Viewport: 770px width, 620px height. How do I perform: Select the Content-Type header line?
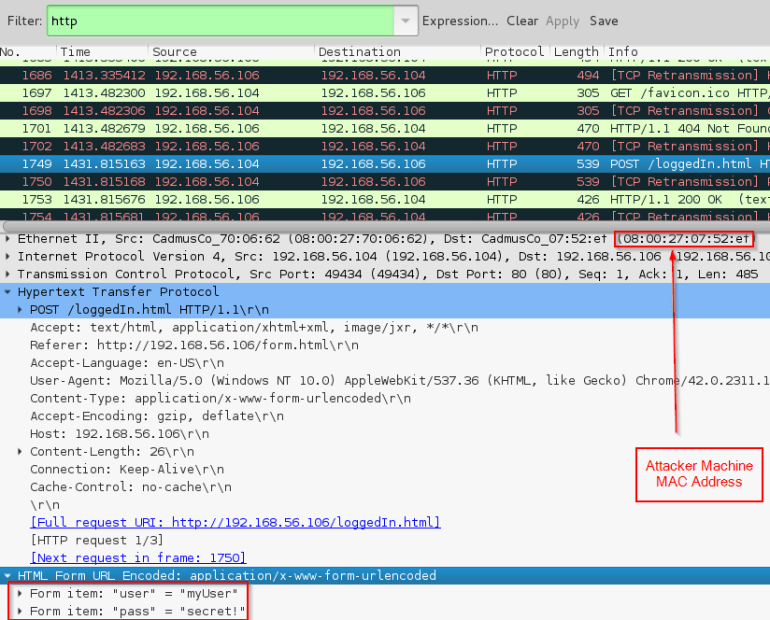point(220,398)
